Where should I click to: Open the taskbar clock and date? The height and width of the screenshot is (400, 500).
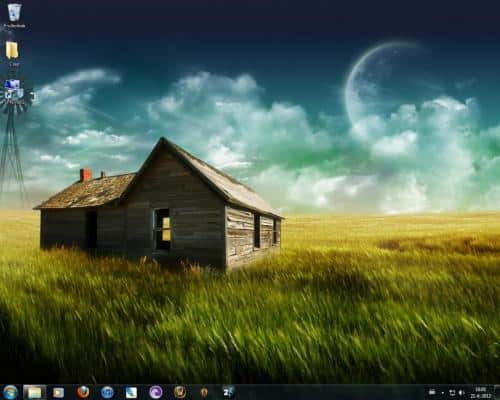480,393
